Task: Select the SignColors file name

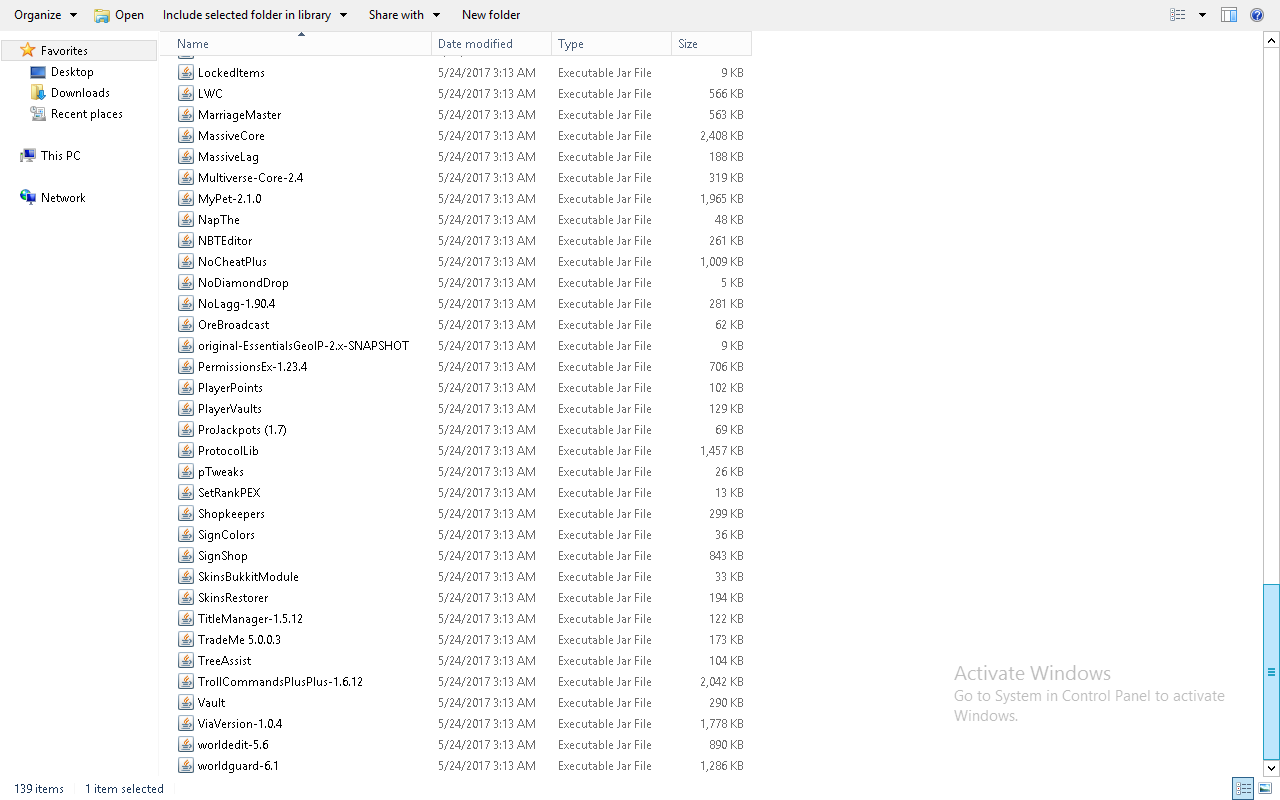Action: (x=226, y=535)
